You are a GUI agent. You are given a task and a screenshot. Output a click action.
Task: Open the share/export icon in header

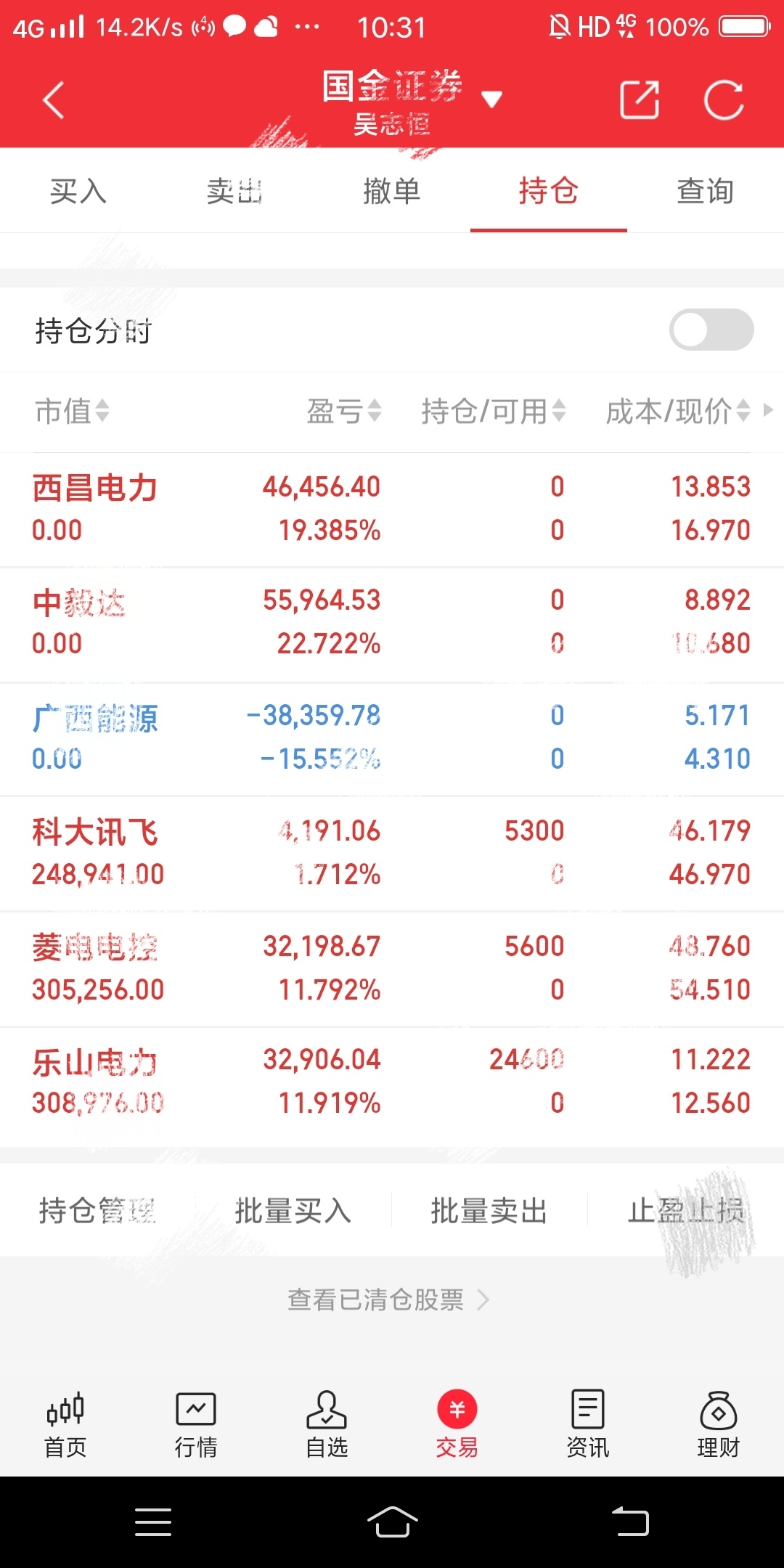click(x=640, y=99)
